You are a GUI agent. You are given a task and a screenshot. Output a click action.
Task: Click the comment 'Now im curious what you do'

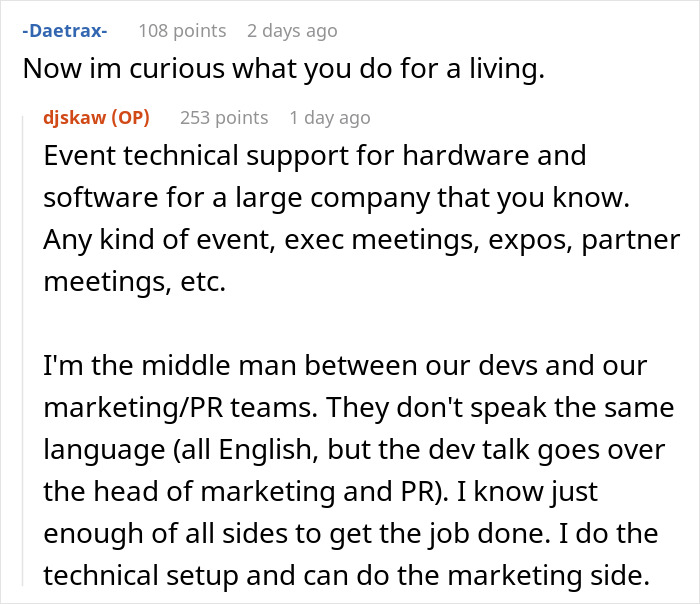click(x=283, y=69)
